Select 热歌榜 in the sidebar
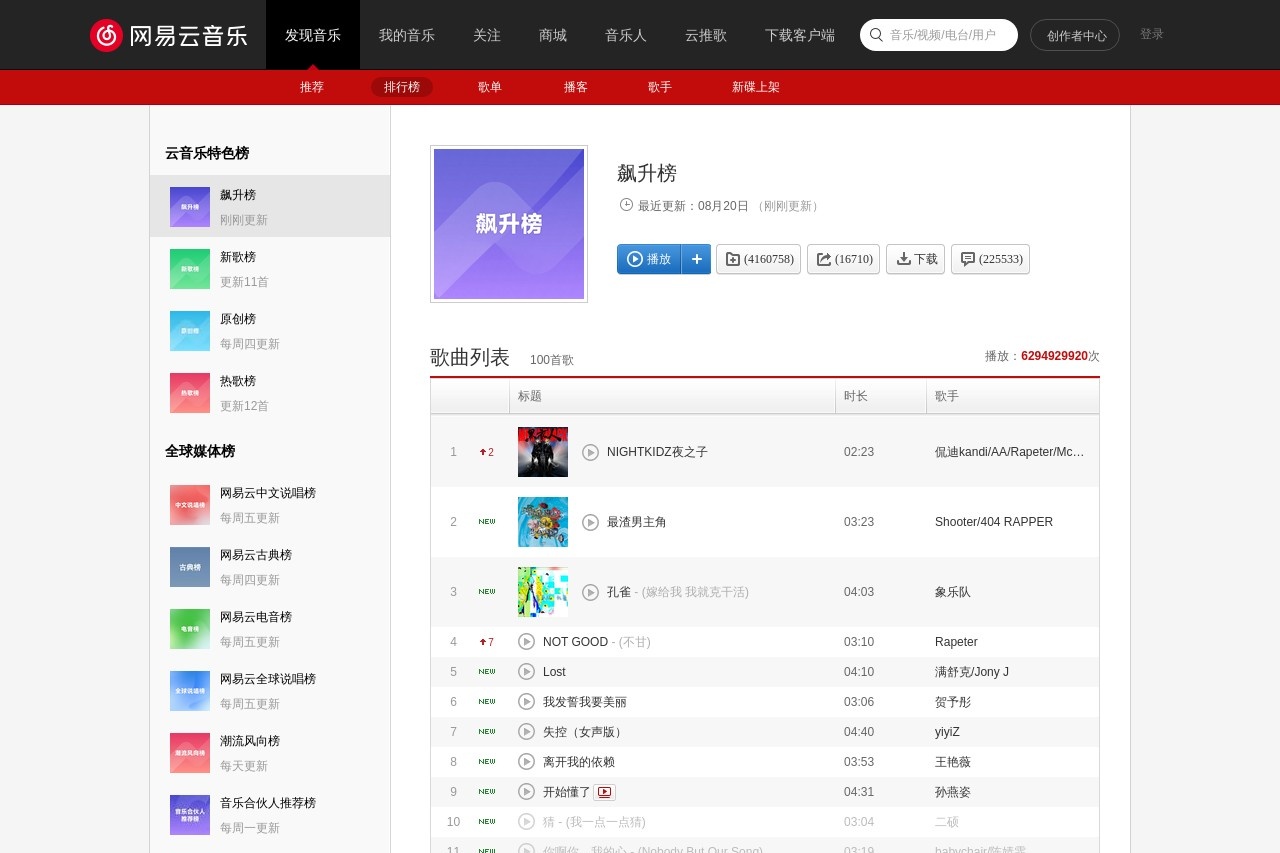This screenshot has width=1280, height=853. click(x=237, y=381)
